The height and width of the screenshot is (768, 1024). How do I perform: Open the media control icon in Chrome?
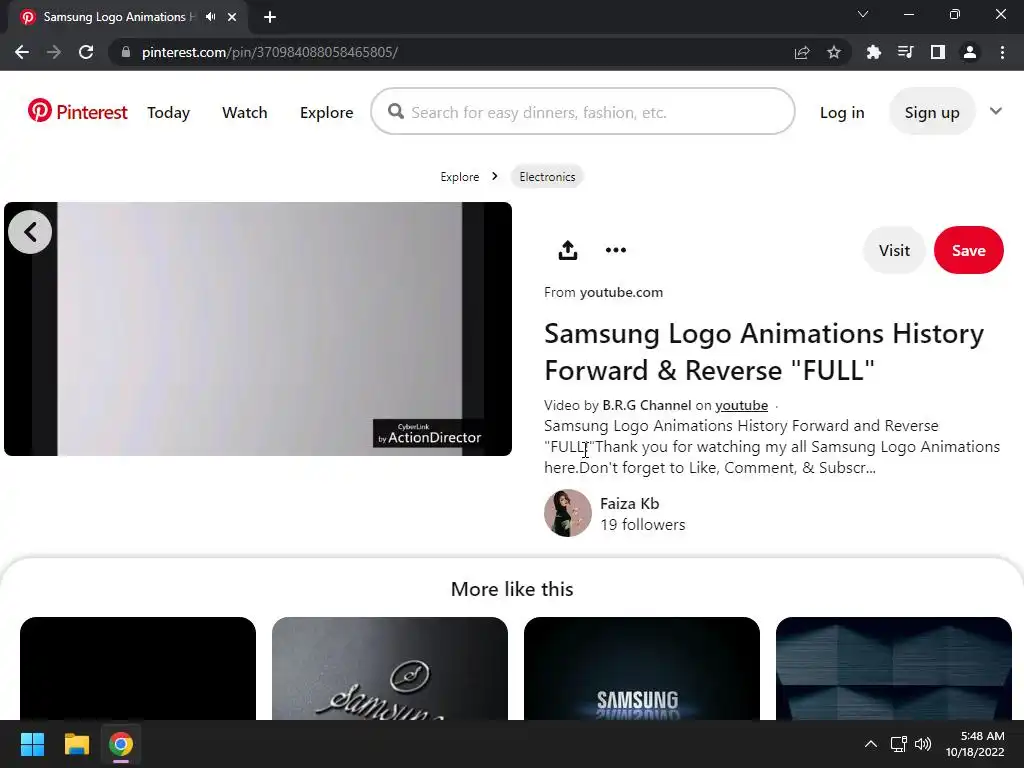[905, 52]
